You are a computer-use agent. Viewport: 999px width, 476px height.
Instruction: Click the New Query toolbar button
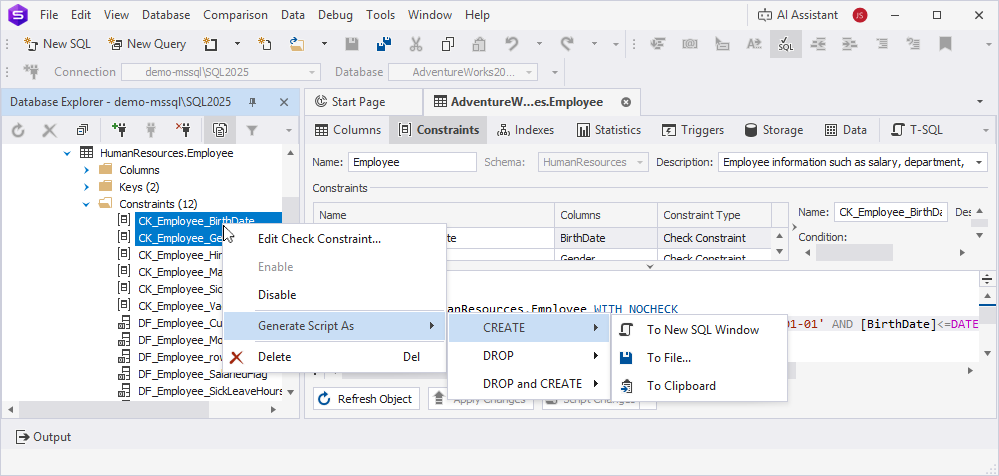(x=147, y=44)
